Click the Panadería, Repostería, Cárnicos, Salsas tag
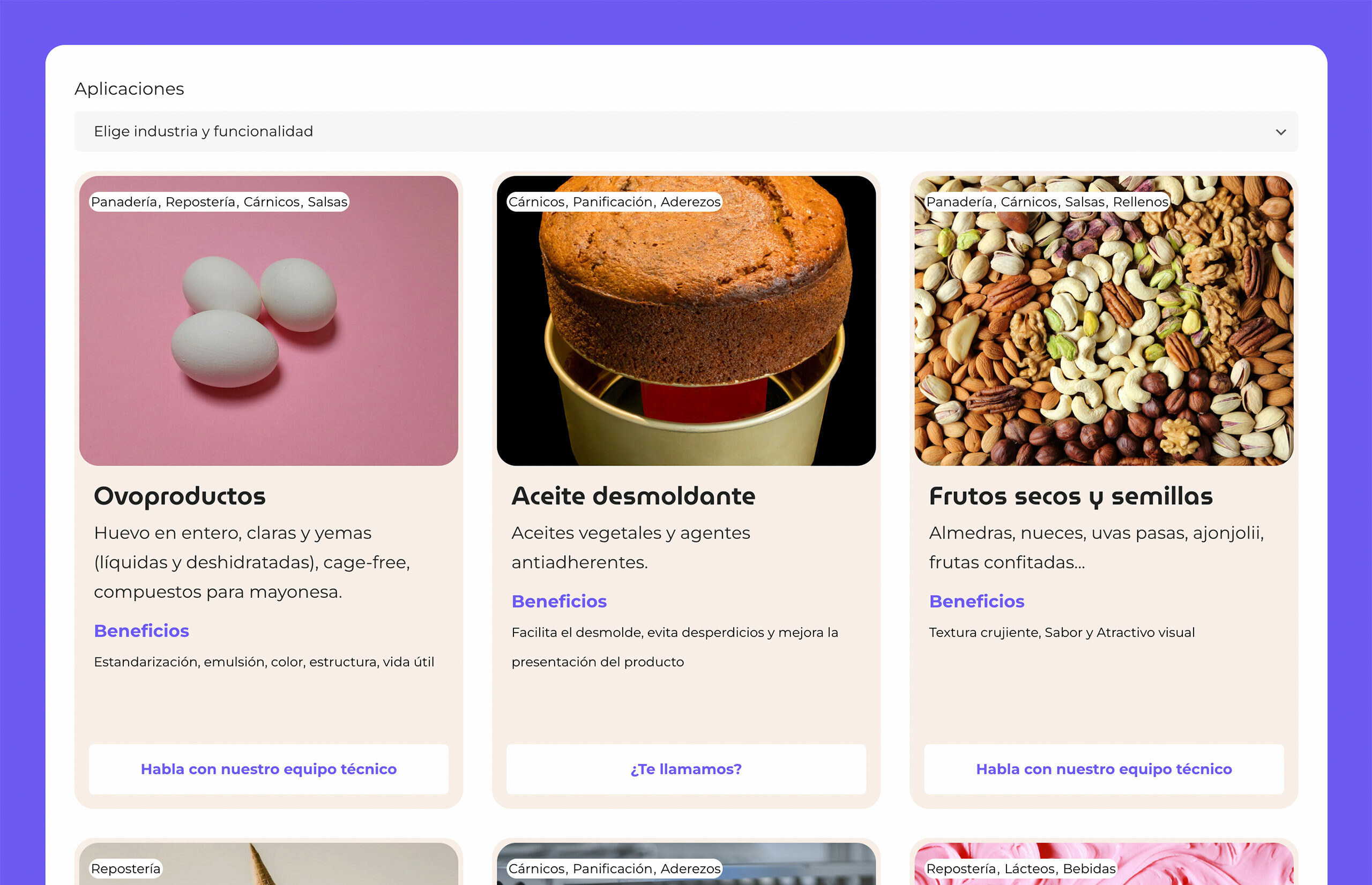Image resolution: width=1372 pixels, height=885 pixels. pos(219,202)
